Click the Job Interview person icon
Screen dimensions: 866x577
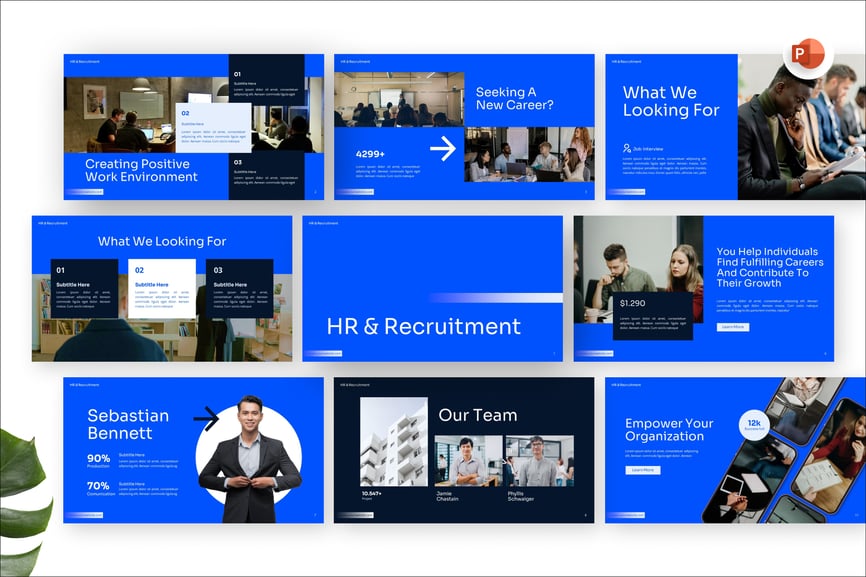point(627,148)
